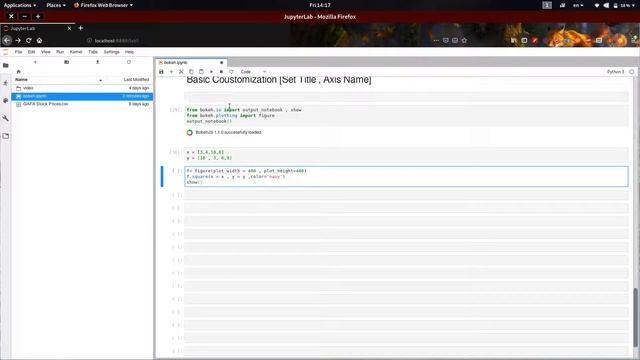Refresh the file browser list
640x360 pixels.
(x=129, y=62)
